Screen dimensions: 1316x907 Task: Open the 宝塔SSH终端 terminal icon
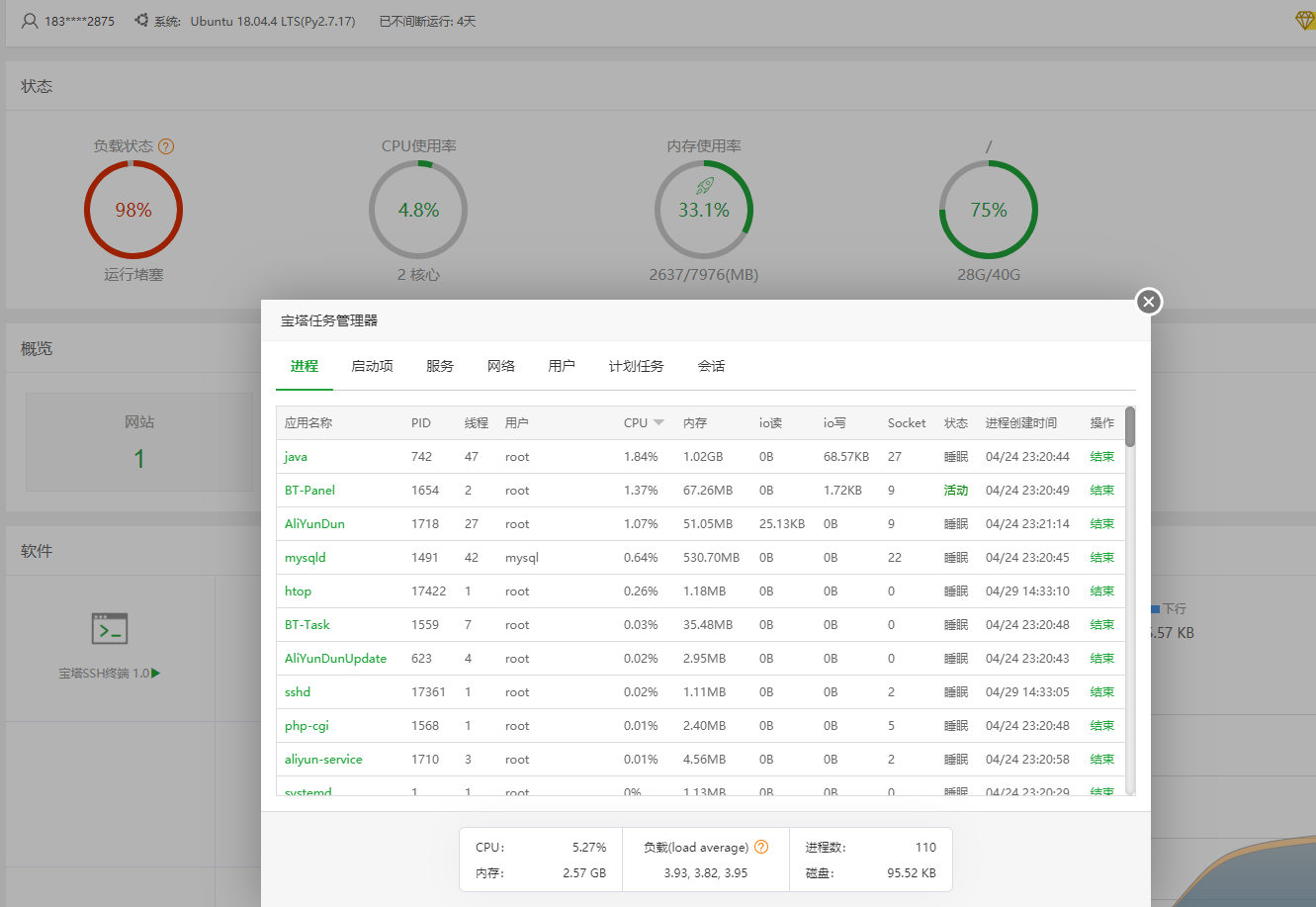pyautogui.click(x=109, y=629)
